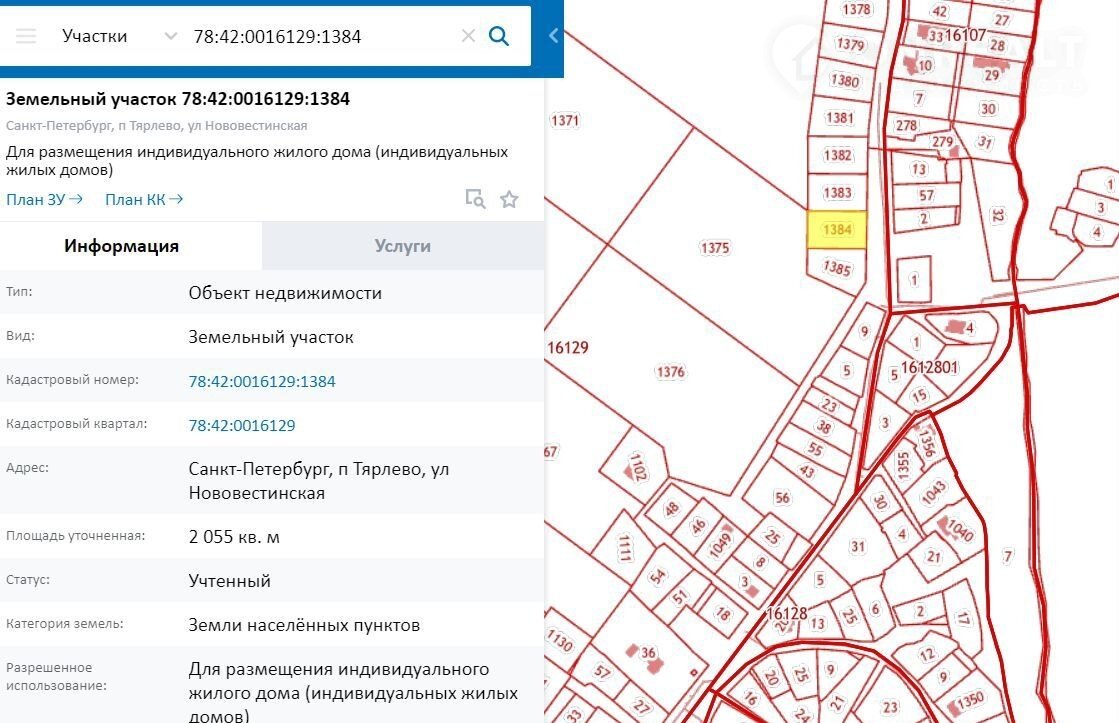Select parcel 1375 on the map
Image resolution: width=1119 pixels, height=723 pixels.
pyautogui.click(x=715, y=248)
